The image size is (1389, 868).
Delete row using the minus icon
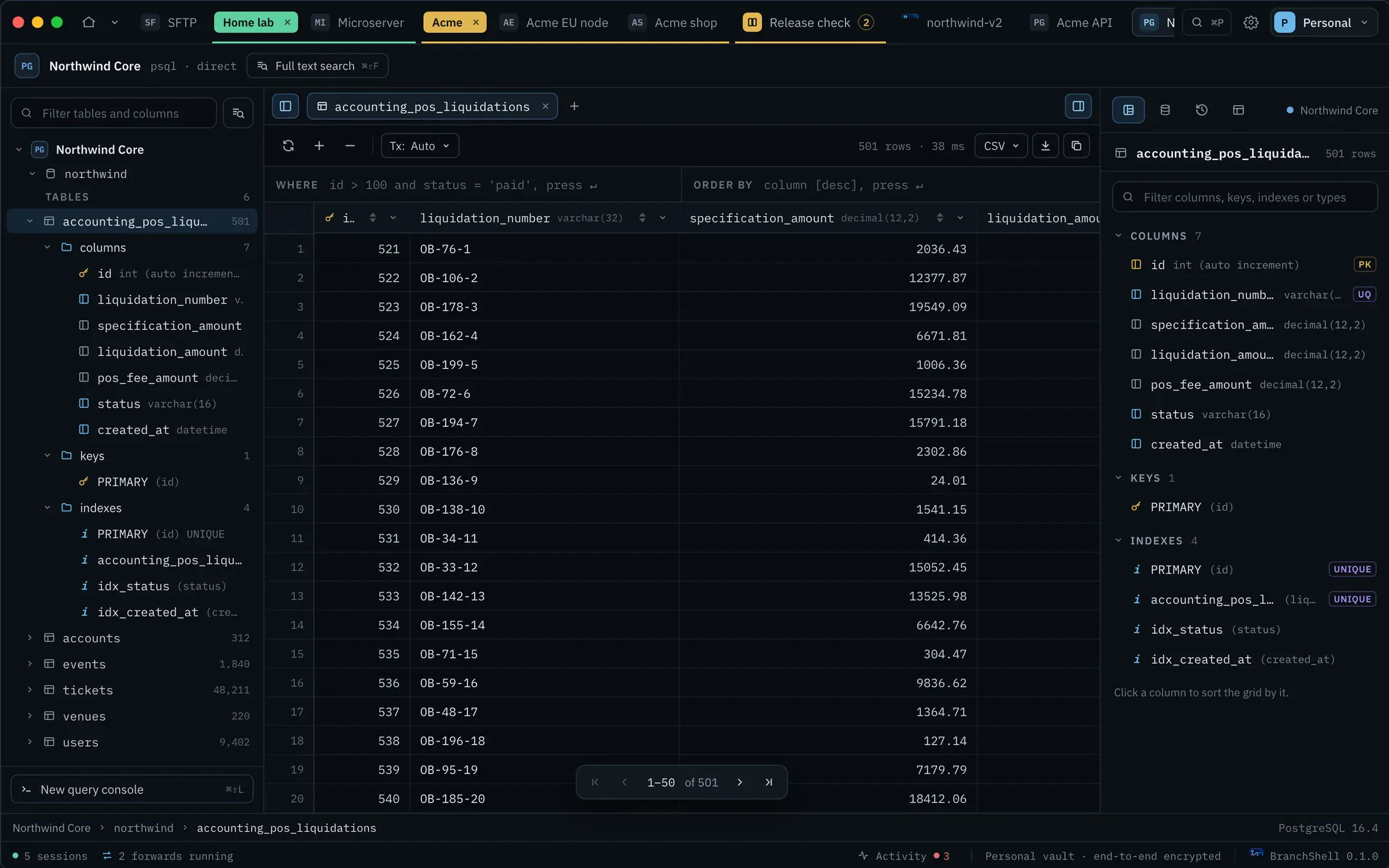coord(350,146)
